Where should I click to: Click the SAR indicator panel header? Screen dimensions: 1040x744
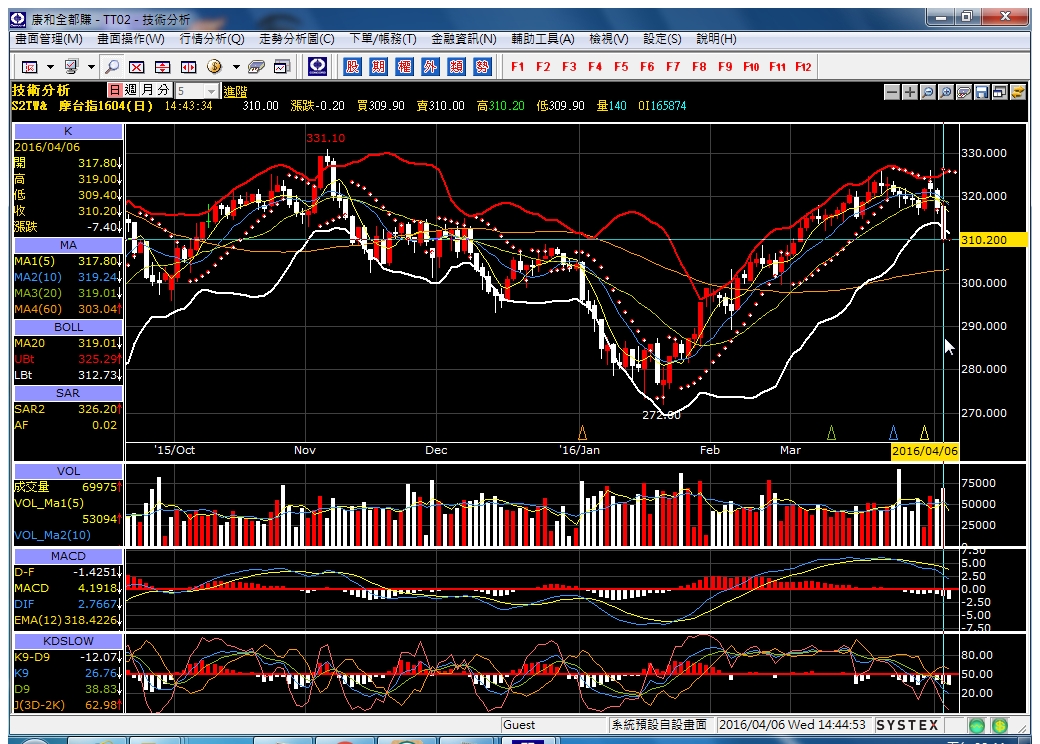click(x=68, y=393)
